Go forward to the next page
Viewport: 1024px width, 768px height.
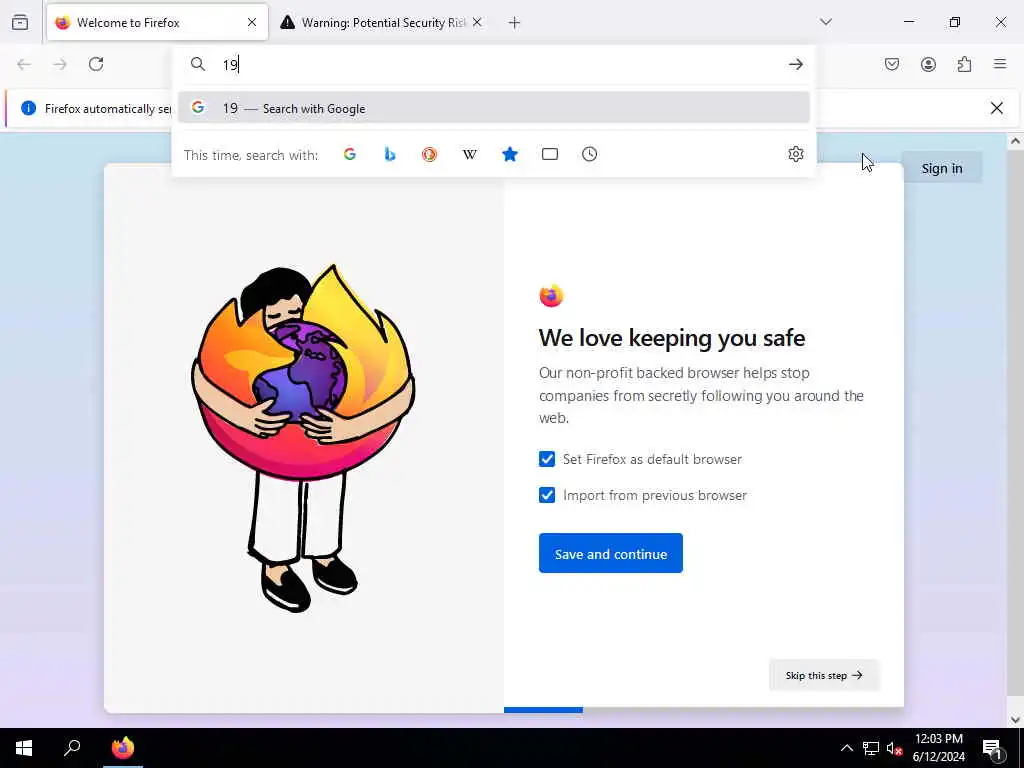click(x=59, y=64)
